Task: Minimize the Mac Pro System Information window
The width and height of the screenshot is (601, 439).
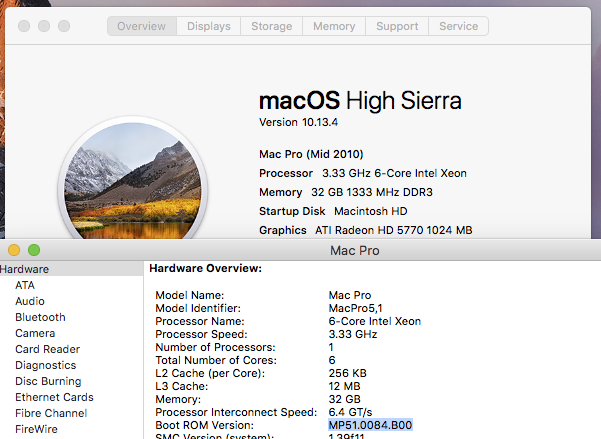Action: (x=14, y=250)
